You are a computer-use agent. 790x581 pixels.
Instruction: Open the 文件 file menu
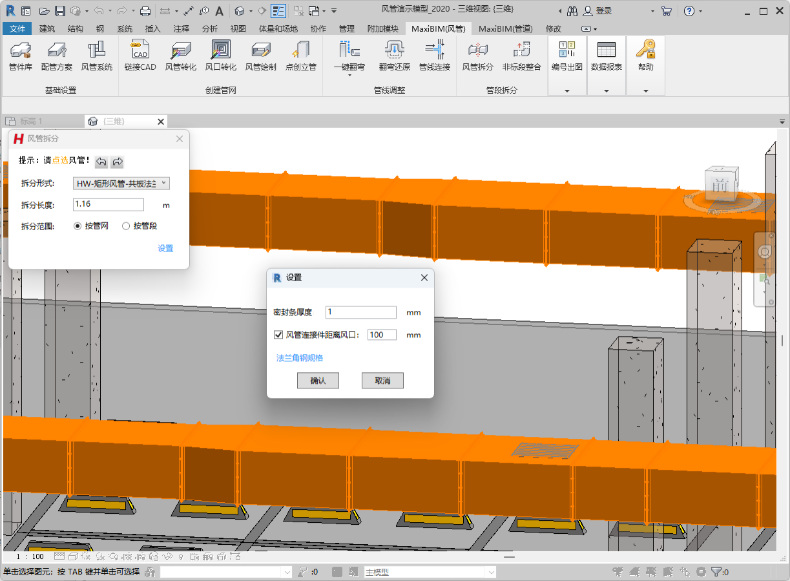coord(17,29)
